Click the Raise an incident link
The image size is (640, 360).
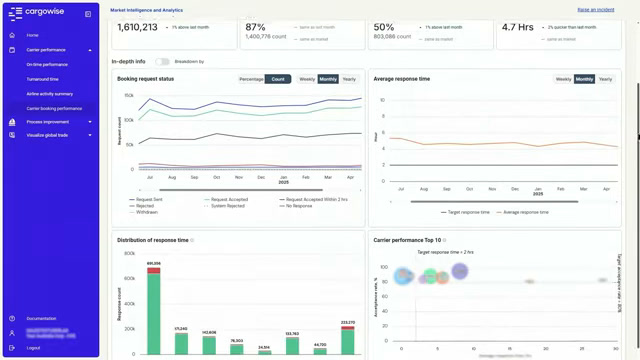pos(596,10)
